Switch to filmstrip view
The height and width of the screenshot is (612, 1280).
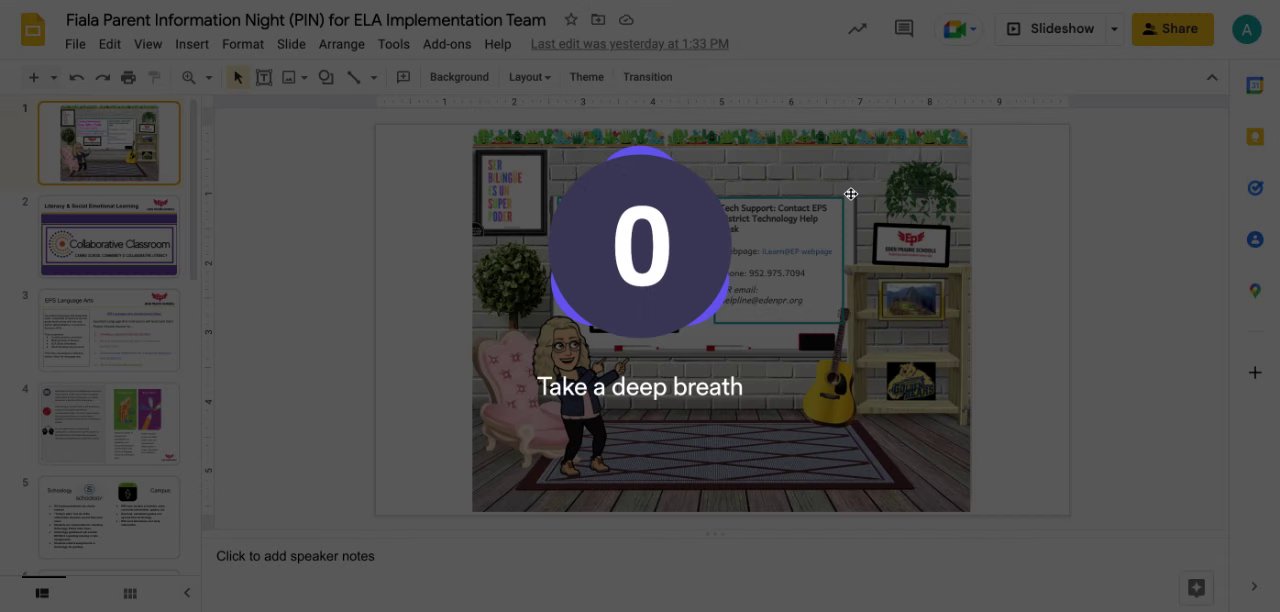point(42,593)
